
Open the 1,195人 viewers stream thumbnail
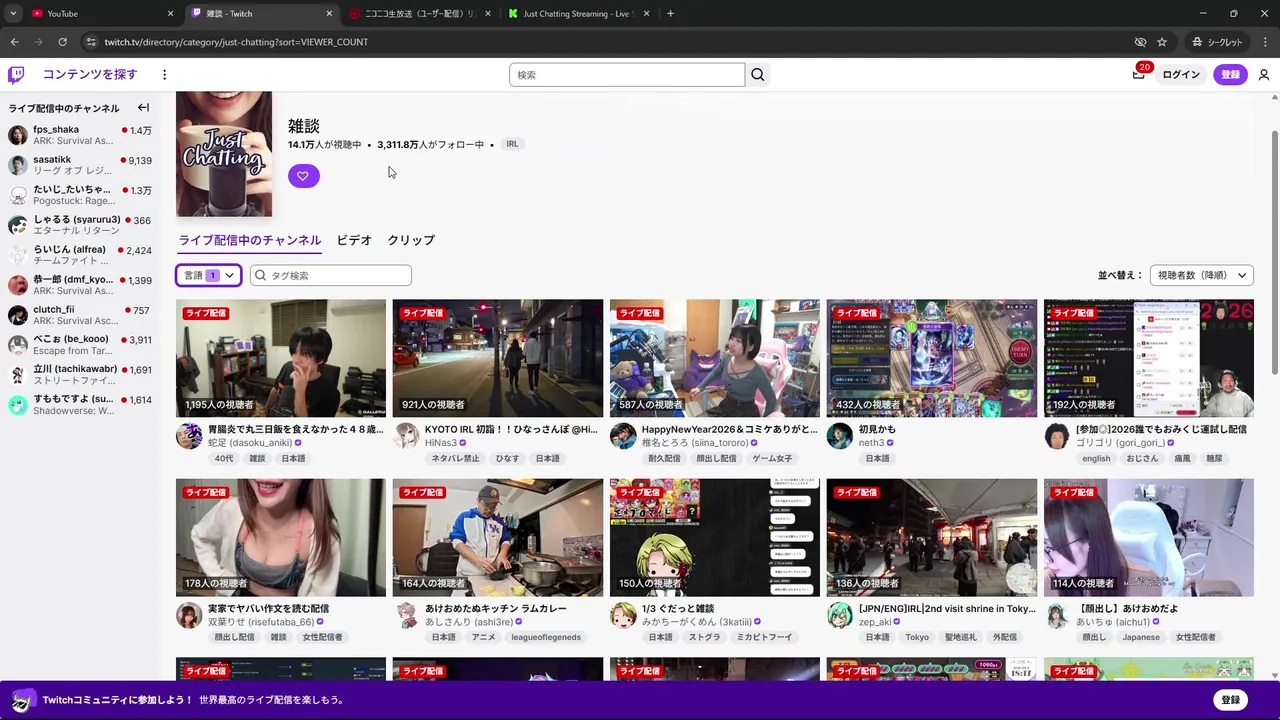(281, 358)
